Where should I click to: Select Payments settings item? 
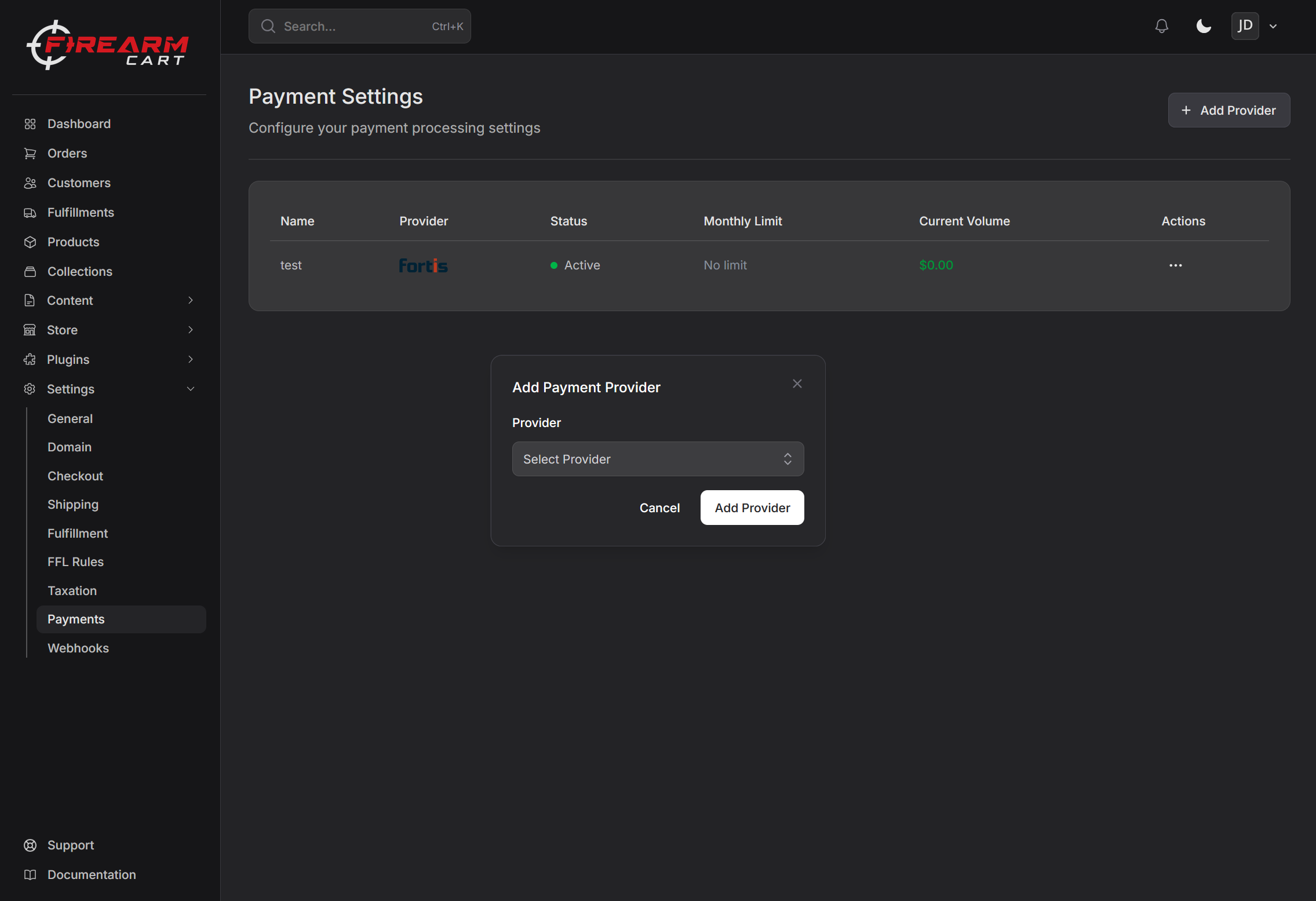point(121,619)
